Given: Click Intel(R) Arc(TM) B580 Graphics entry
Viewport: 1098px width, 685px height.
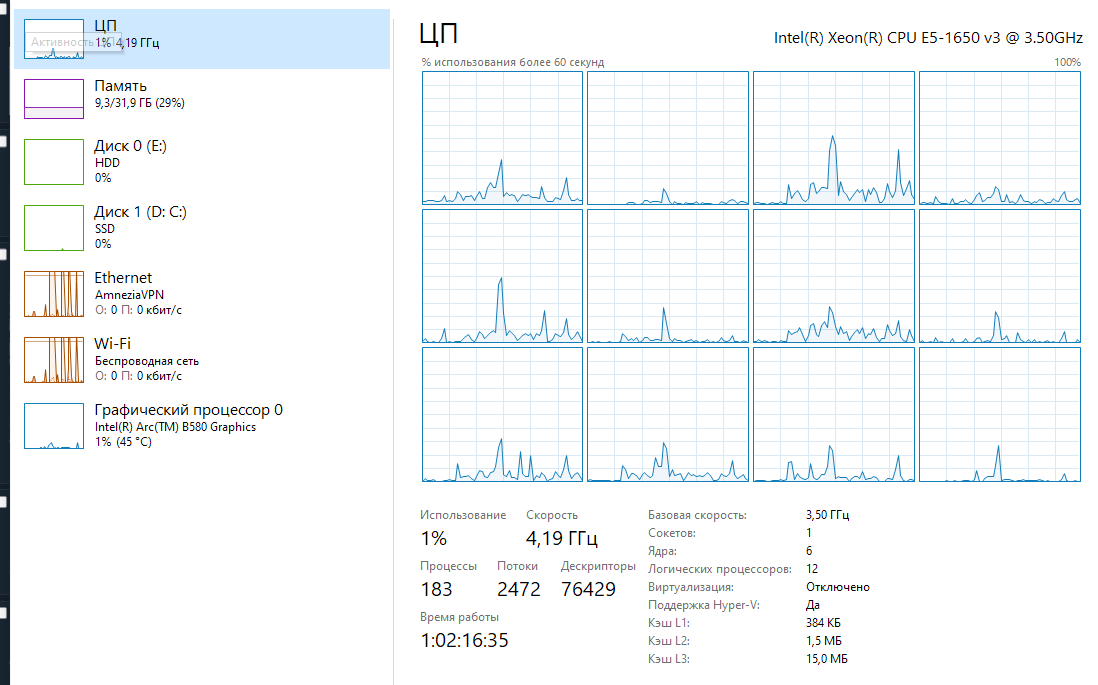Looking at the screenshot, I should click(175, 427).
